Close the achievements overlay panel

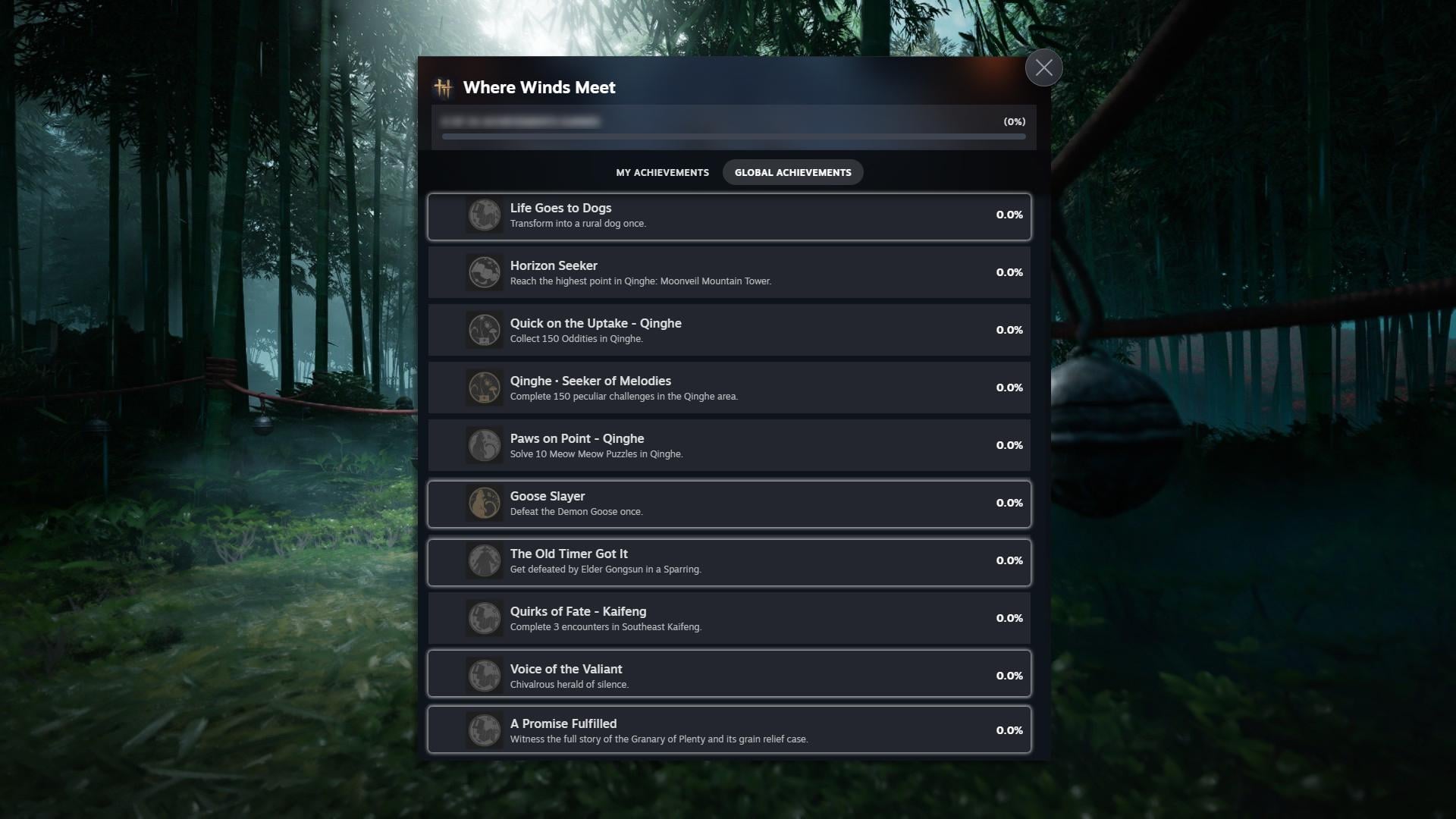1043,67
